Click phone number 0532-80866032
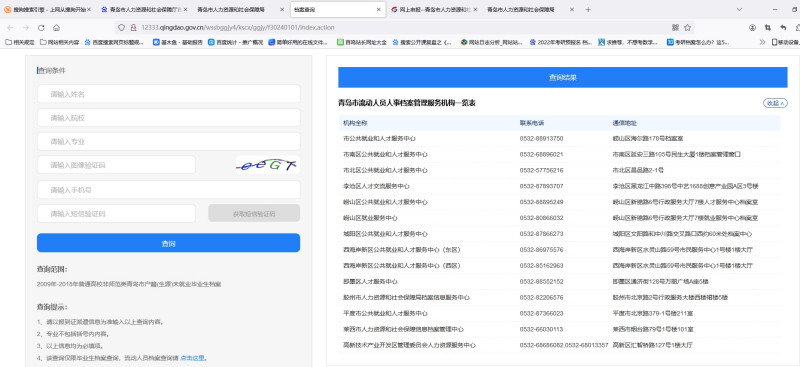Screen dimensions: 800x367 pyautogui.click(x=541, y=218)
